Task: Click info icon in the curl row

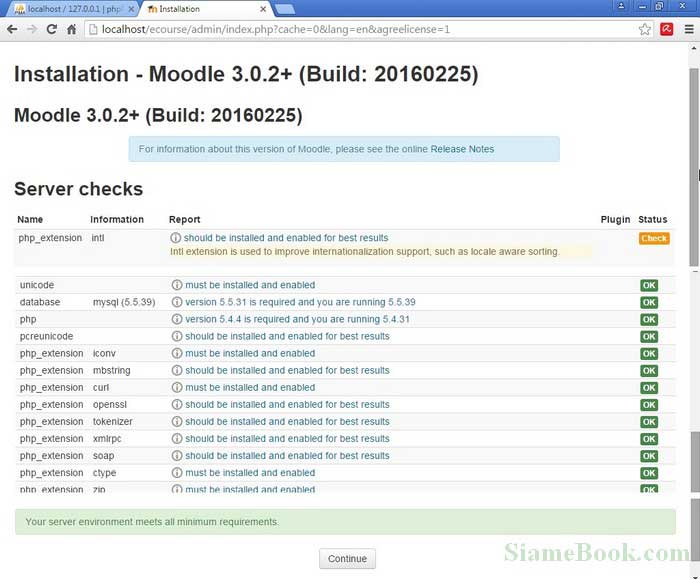Action: pyautogui.click(x=177, y=388)
